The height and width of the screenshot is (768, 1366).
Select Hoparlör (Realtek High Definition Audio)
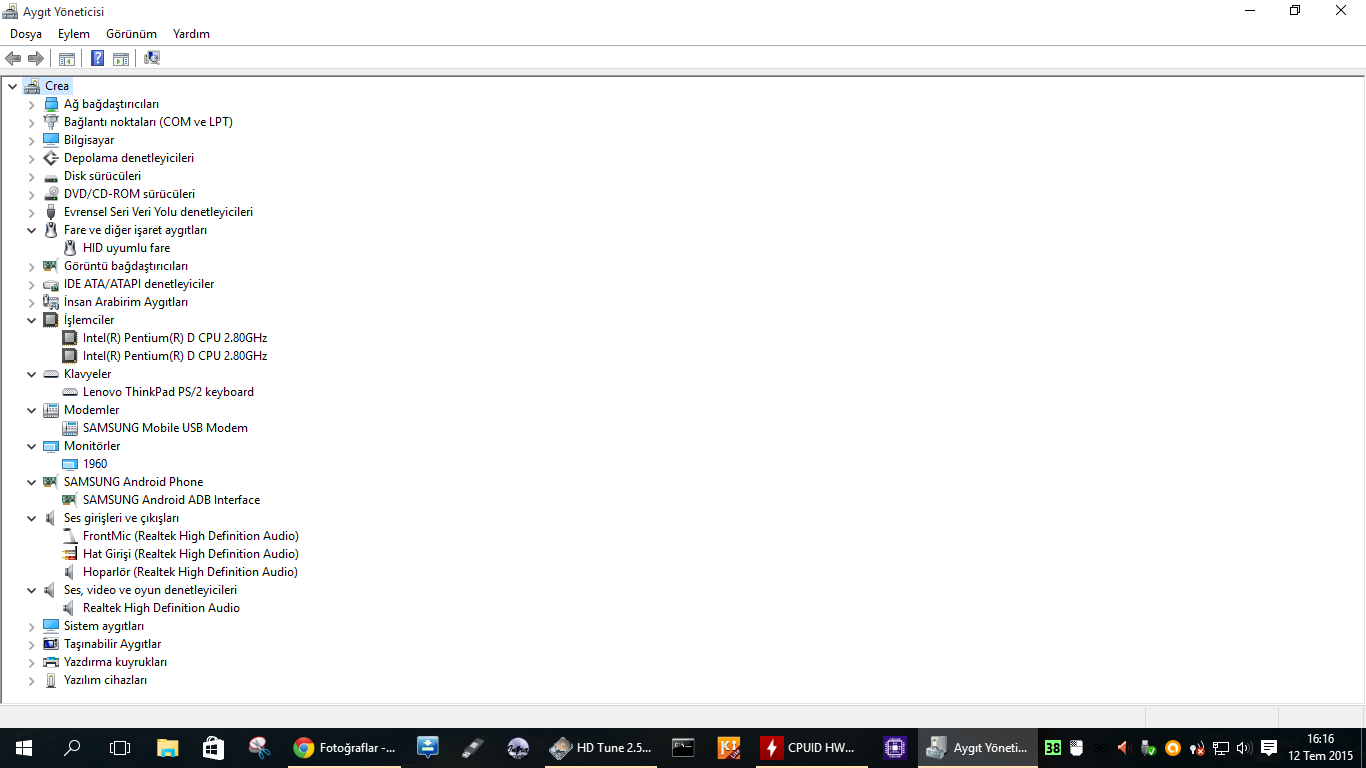coord(190,572)
